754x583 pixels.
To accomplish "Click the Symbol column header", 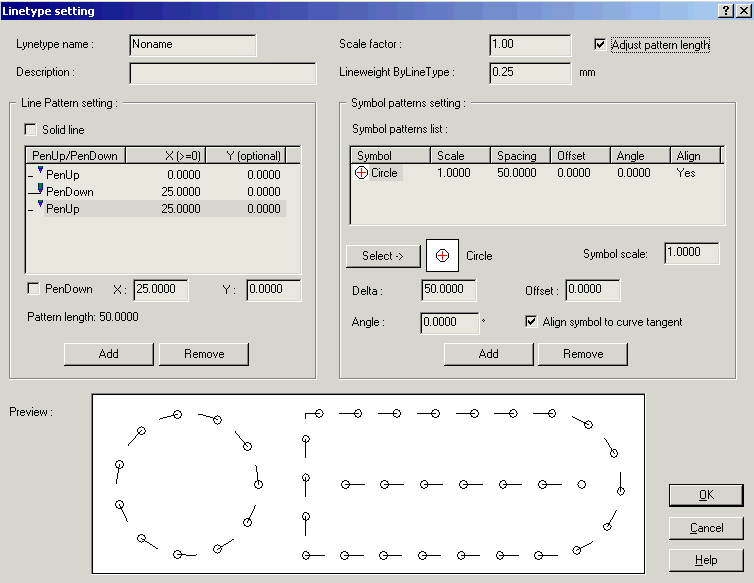I will tap(390, 156).
